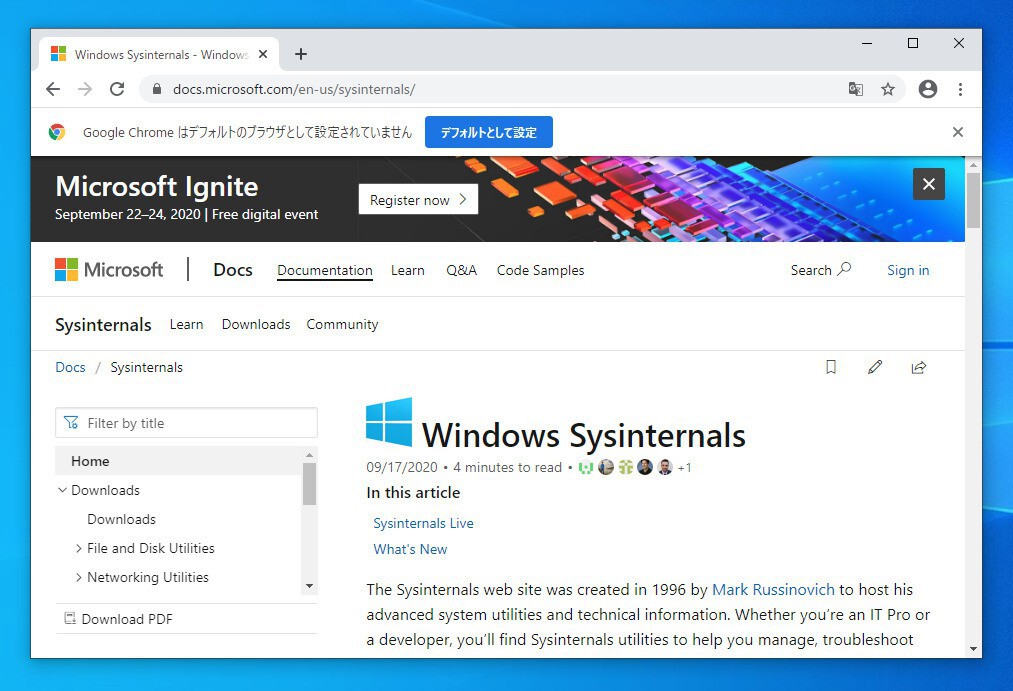Jump to What's New section

tap(410, 549)
